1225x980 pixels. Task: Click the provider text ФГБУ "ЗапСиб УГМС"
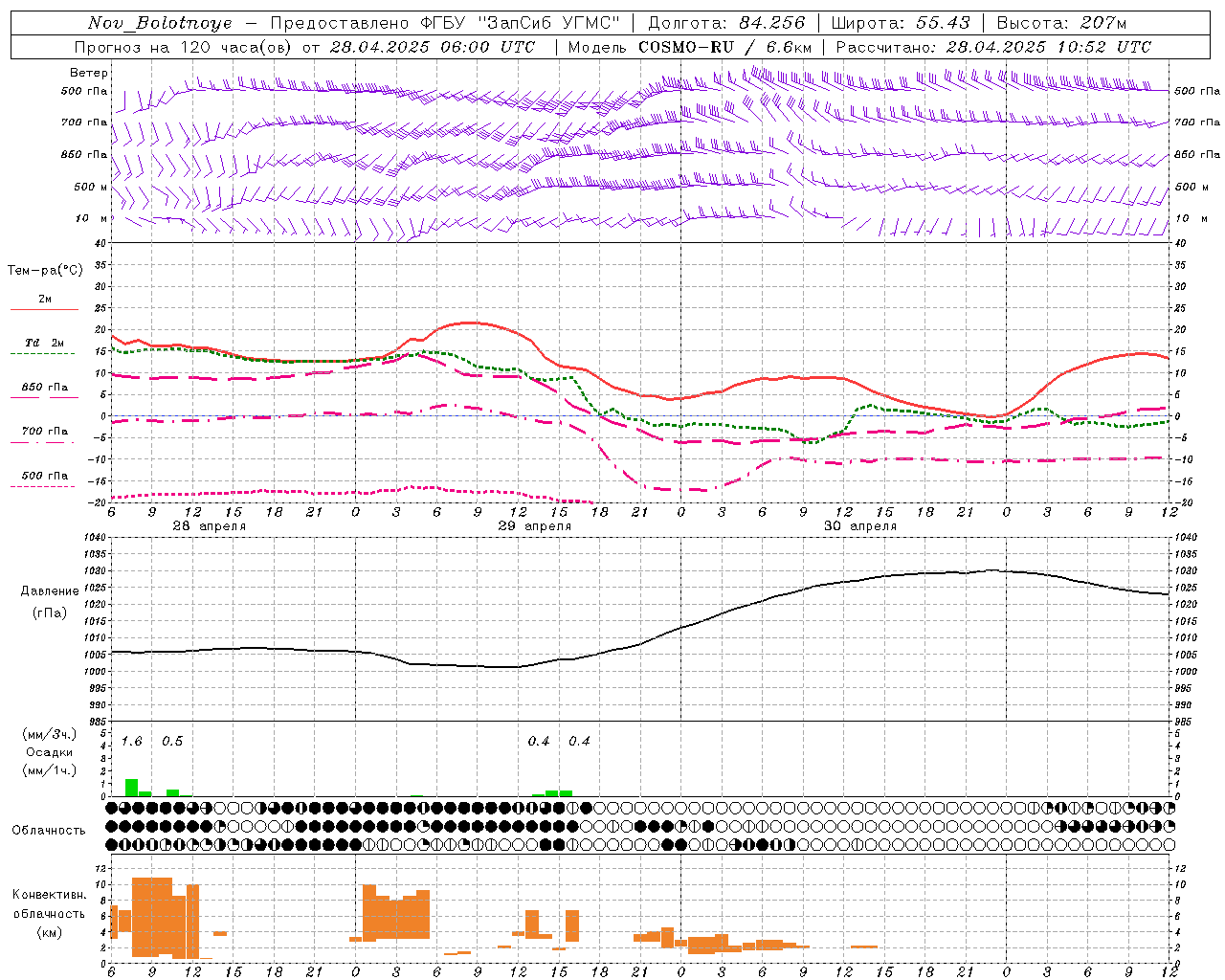[x=521, y=23]
